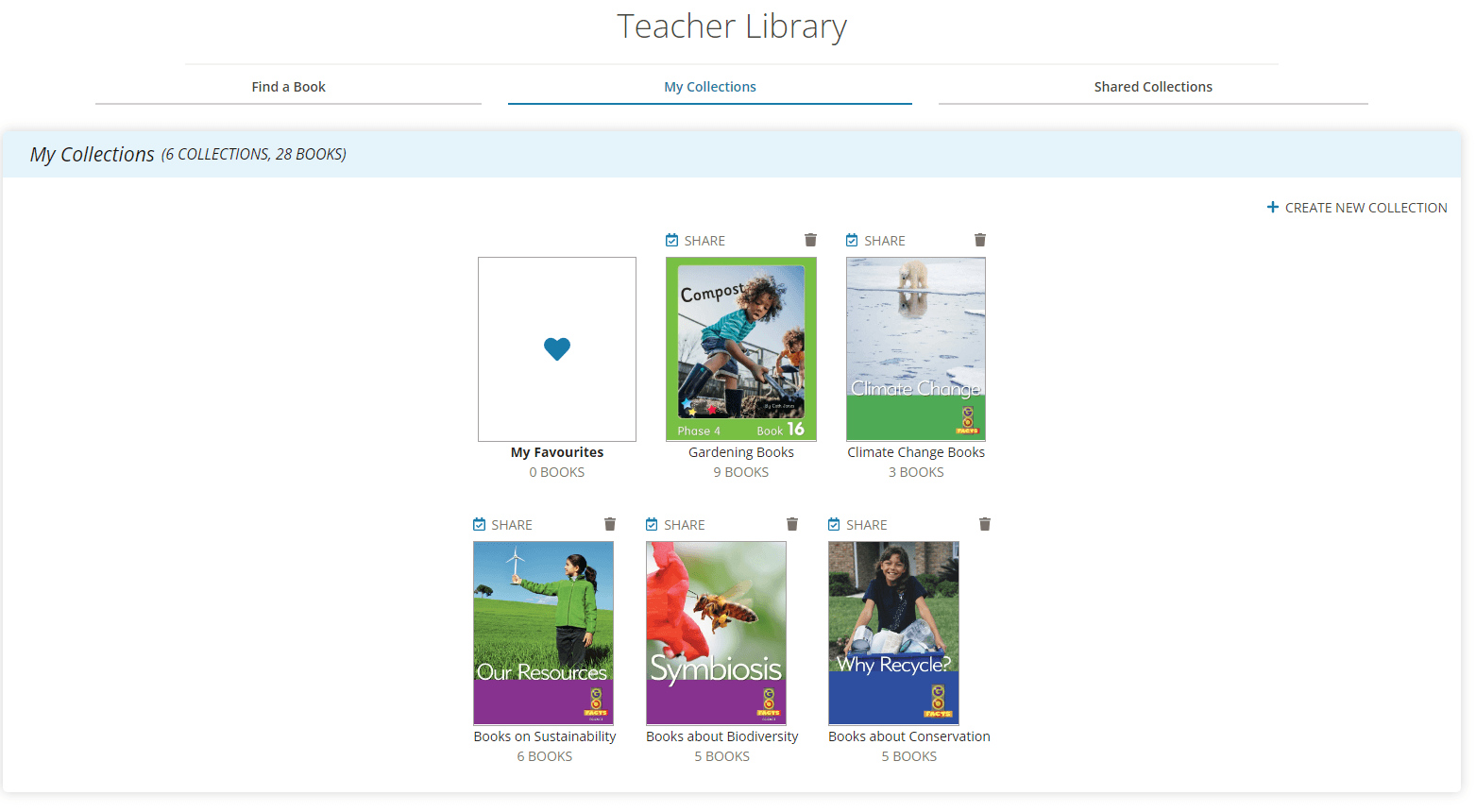This screenshot has width=1476, height=812.
Task: Switch to the Find a Book tab
Action: (288, 86)
